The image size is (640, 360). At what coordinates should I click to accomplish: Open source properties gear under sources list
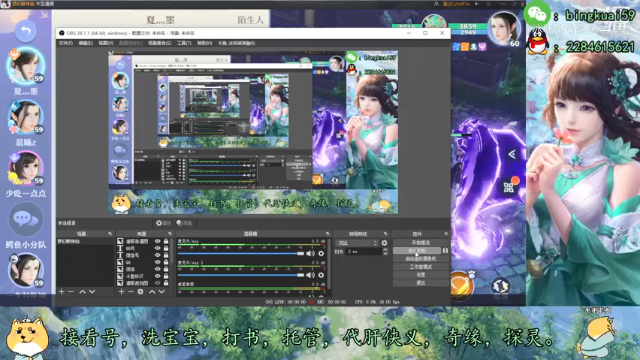[x=140, y=292]
